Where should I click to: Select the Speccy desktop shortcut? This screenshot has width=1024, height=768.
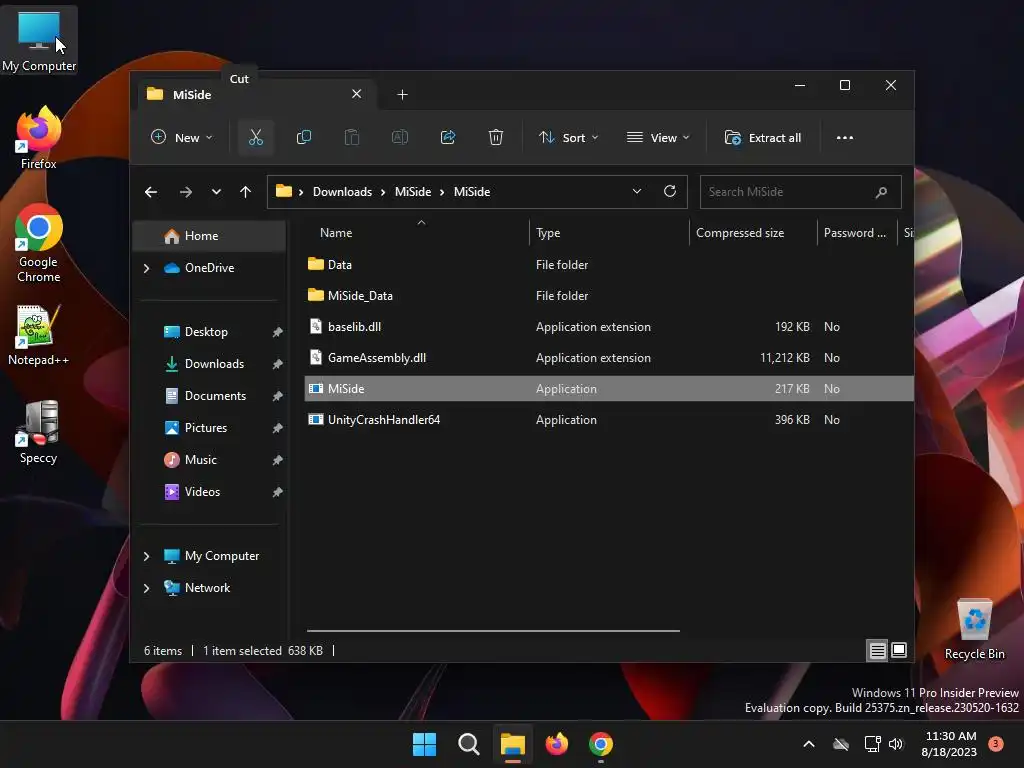click(39, 432)
